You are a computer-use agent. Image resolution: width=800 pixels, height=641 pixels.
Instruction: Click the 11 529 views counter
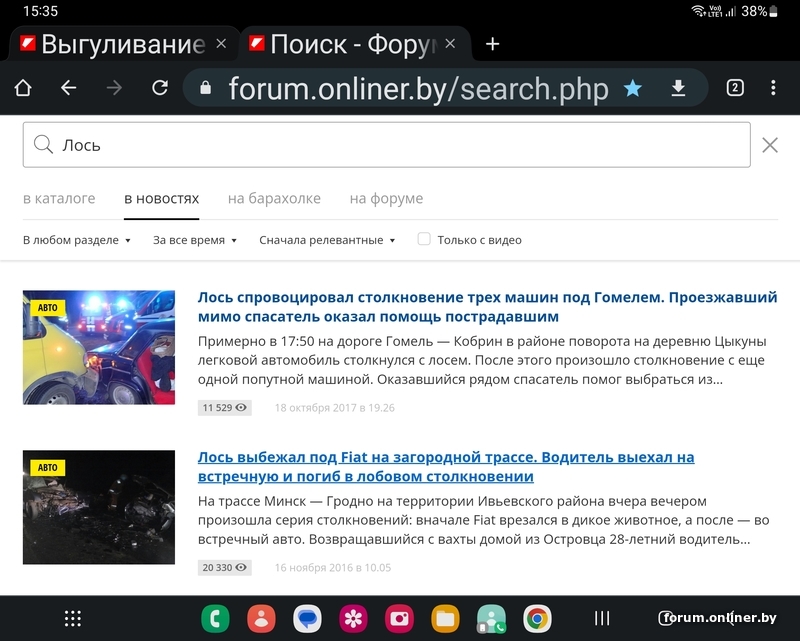pyautogui.click(x=224, y=407)
